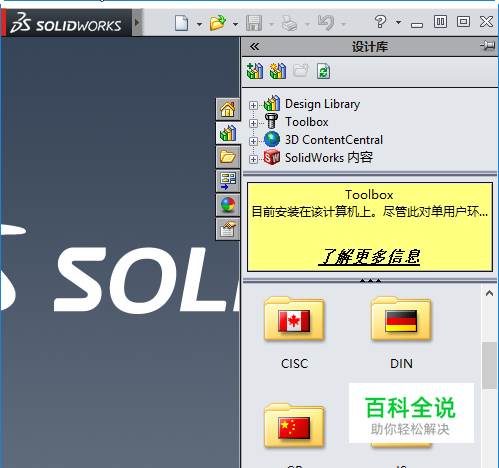Refresh the Design Library
The height and width of the screenshot is (468, 499).
click(323, 71)
